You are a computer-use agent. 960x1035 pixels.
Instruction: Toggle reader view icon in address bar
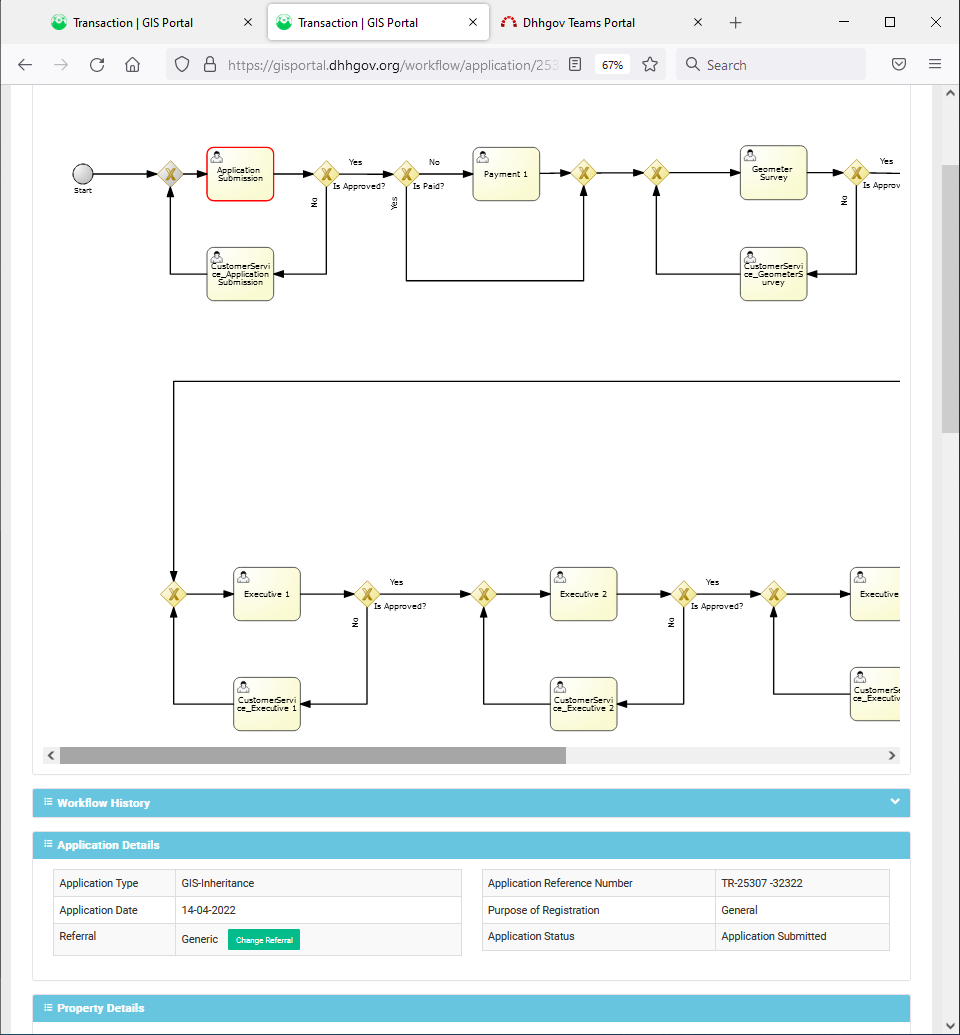[575, 64]
